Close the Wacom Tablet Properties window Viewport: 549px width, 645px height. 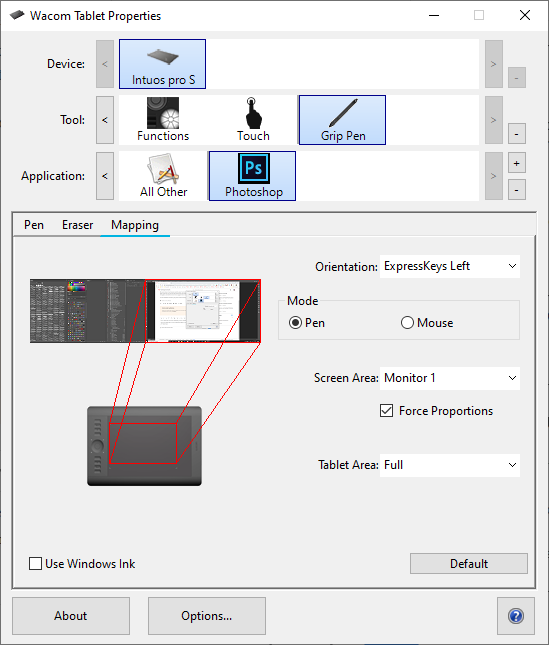point(525,16)
